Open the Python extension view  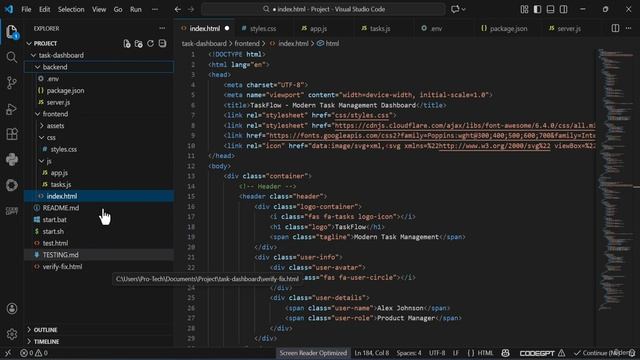pyautogui.click(x=12, y=160)
